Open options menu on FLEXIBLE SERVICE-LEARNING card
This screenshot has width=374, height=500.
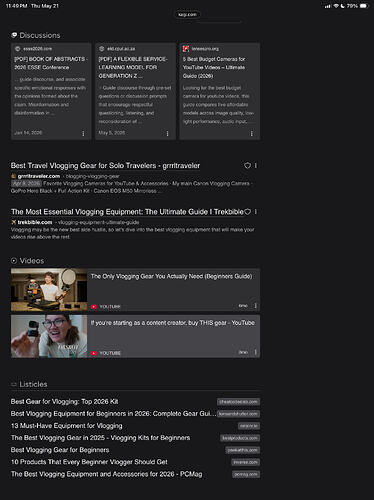click(x=167, y=133)
